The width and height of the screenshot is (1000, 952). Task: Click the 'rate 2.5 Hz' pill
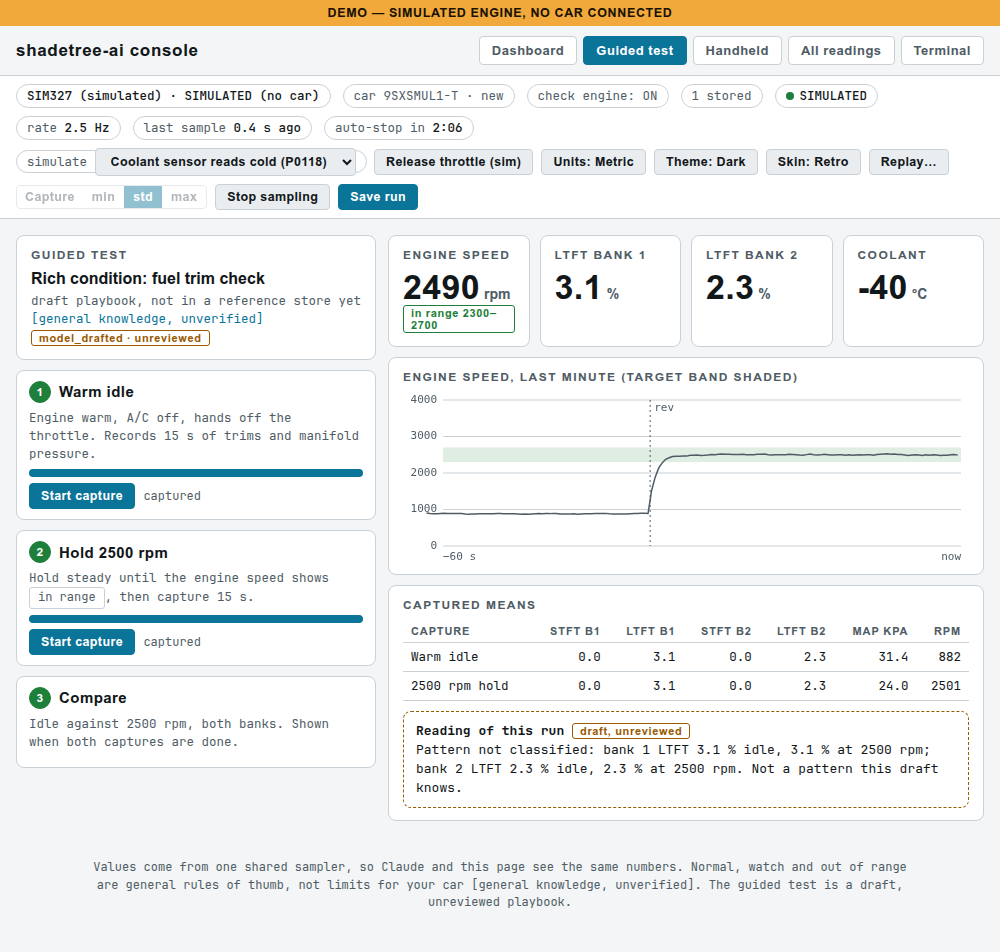[68, 128]
